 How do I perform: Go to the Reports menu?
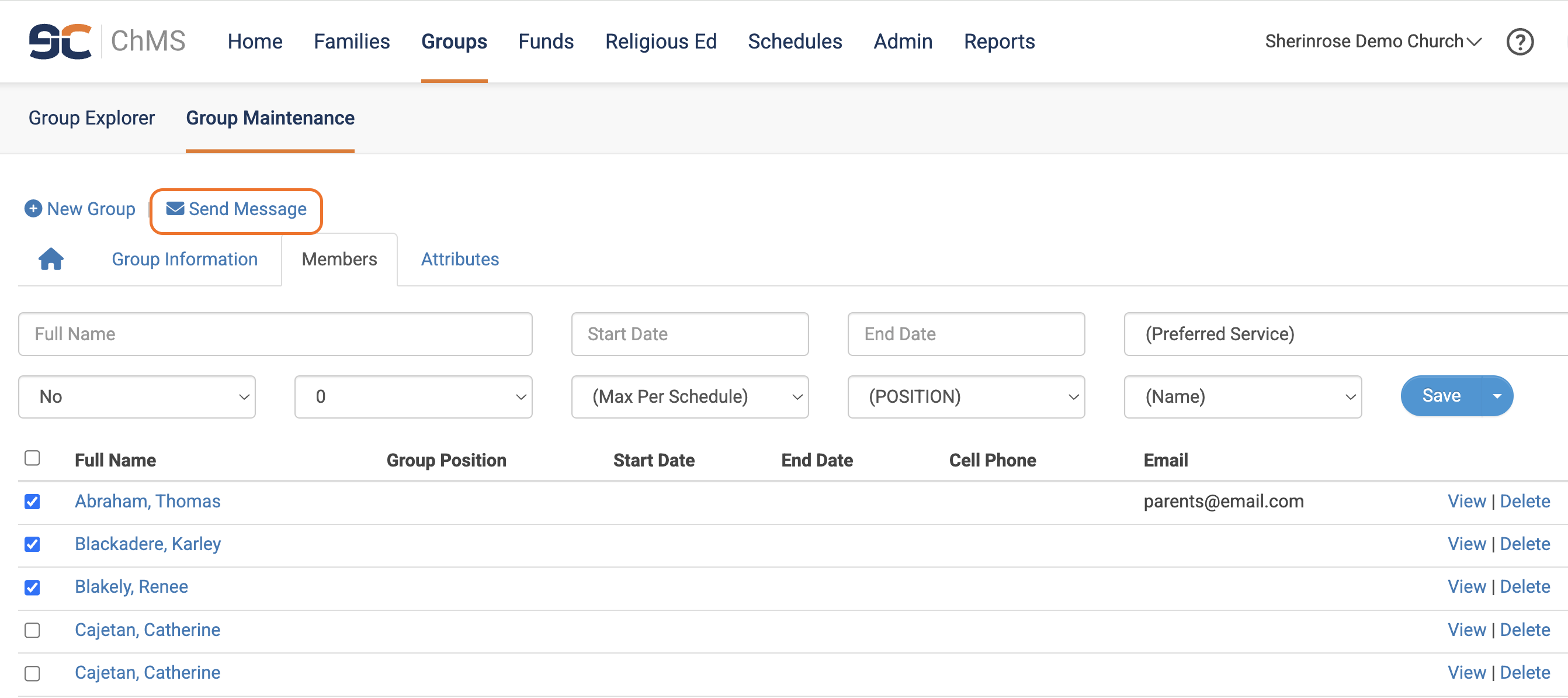tap(999, 42)
